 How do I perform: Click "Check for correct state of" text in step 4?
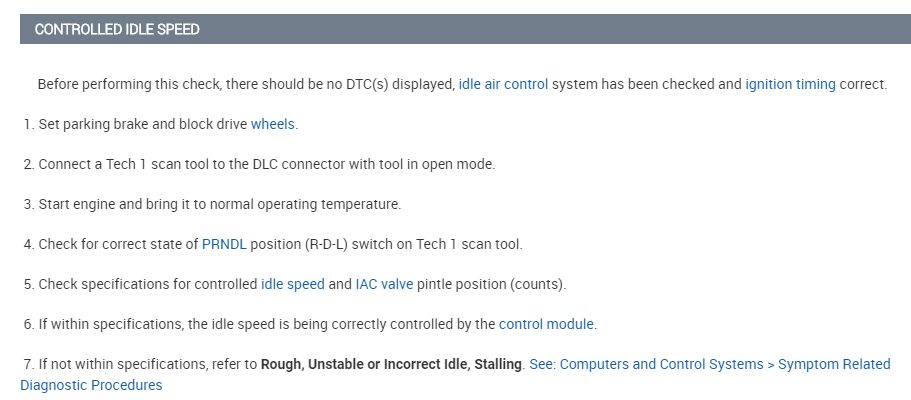[x=118, y=244]
